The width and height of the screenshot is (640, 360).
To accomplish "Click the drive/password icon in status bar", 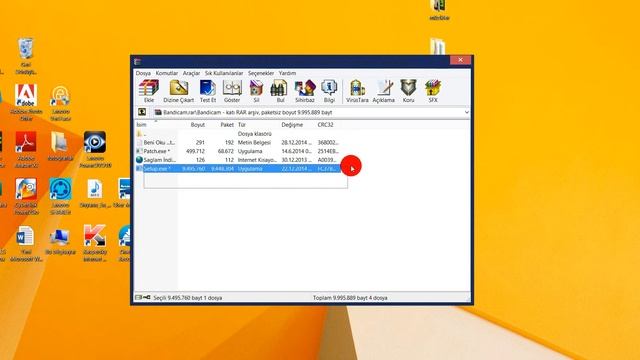I will click(143, 298).
